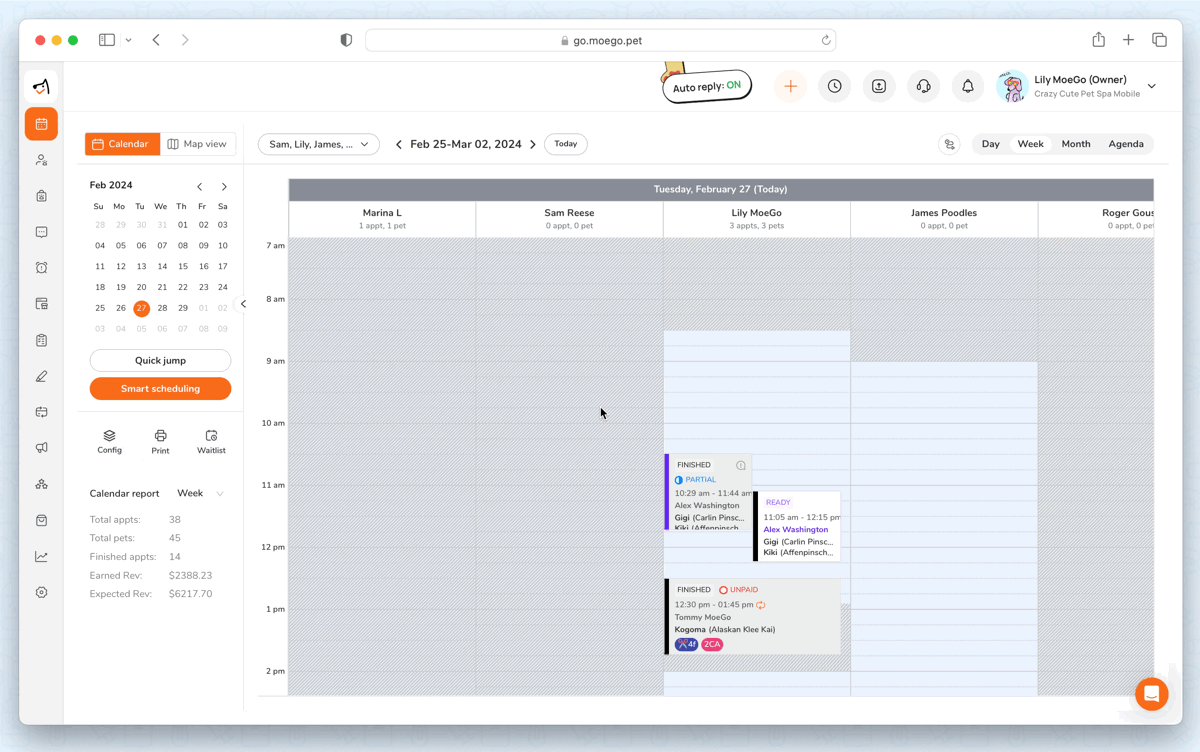The height and width of the screenshot is (752, 1200).
Task: Go to the next week arrow
Action: click(533, 144)
